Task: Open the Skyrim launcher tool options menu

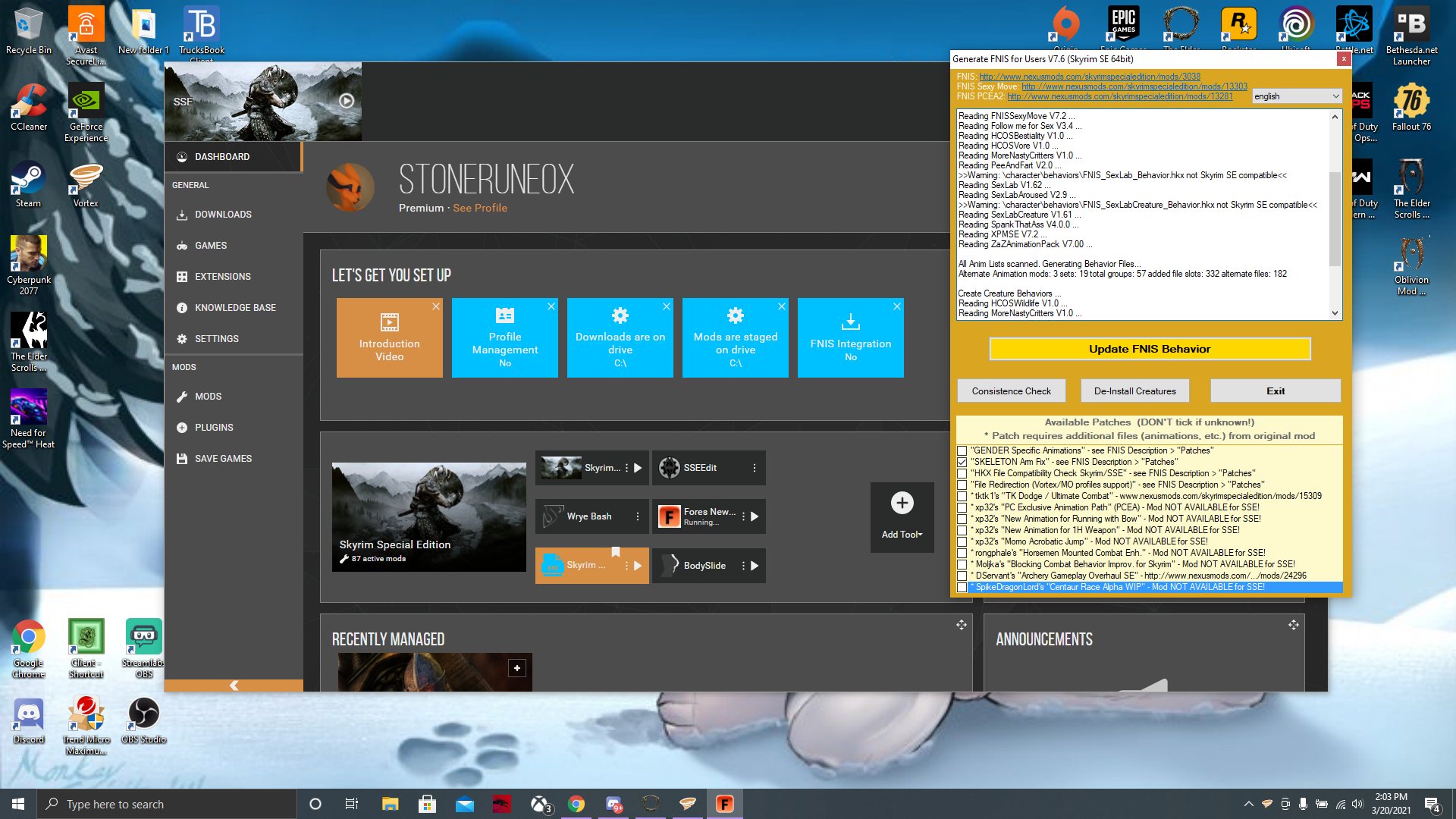Action: click(626, 468)
